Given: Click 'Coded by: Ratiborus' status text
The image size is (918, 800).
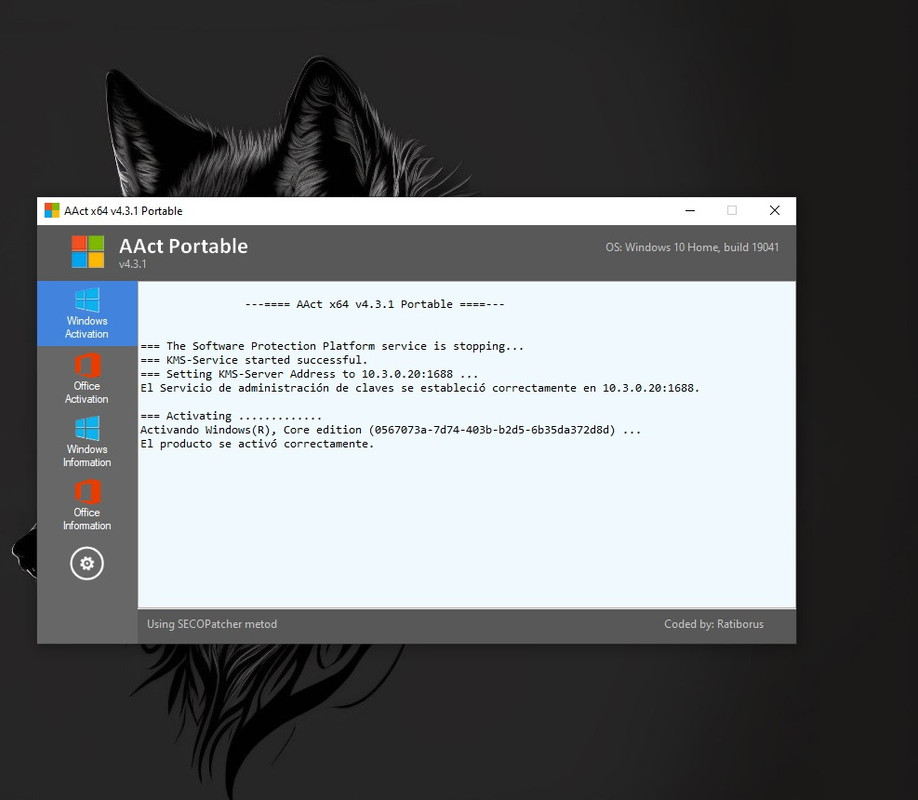Looking at the screenshot, I should 714,624.
